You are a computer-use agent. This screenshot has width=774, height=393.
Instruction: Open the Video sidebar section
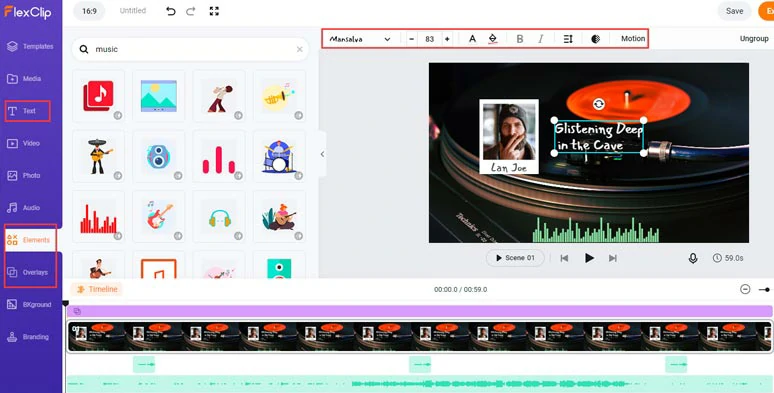24,143
